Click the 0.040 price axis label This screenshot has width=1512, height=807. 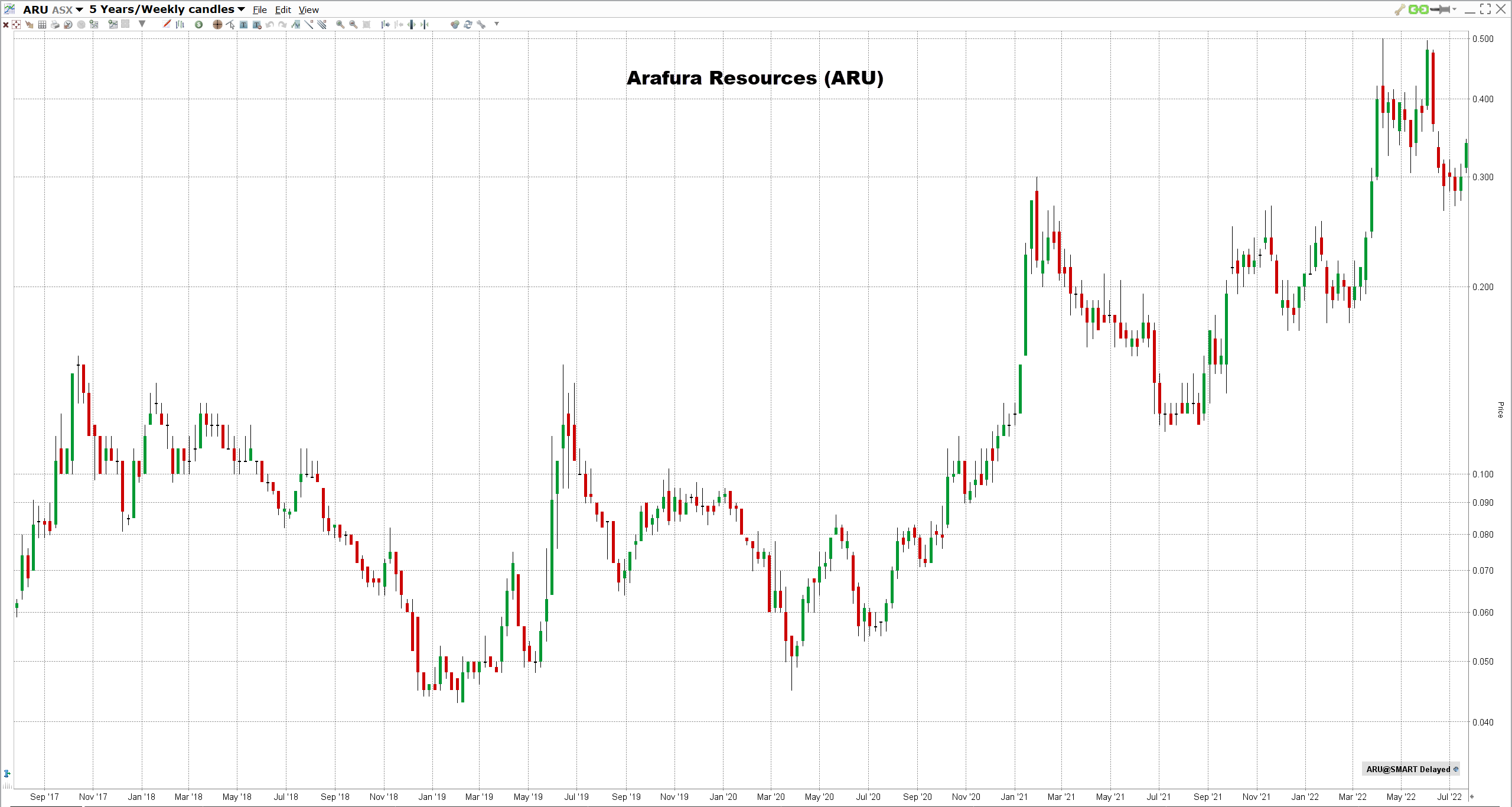click(1483, 723)
